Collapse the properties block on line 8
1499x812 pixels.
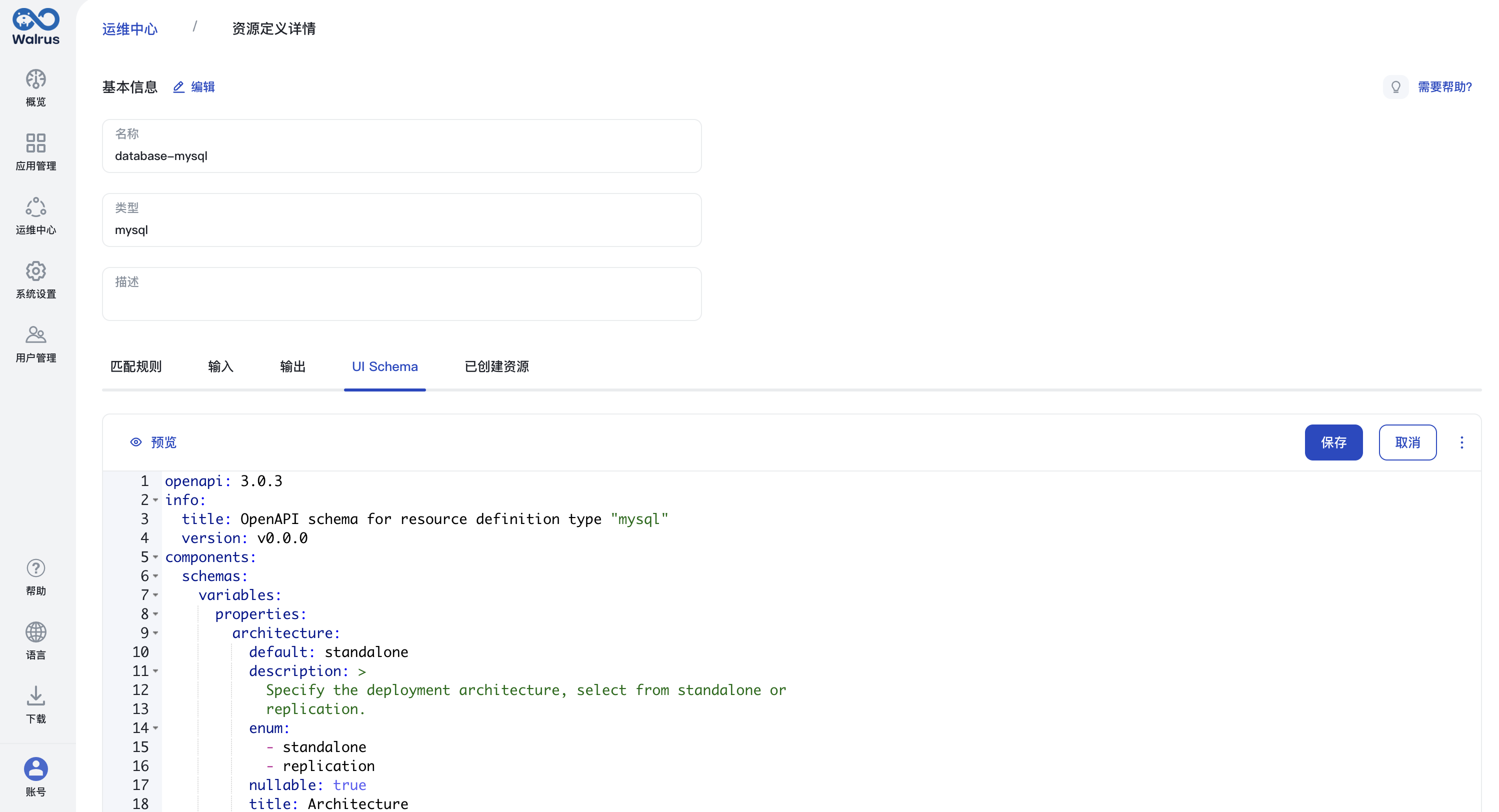(155, 614)
